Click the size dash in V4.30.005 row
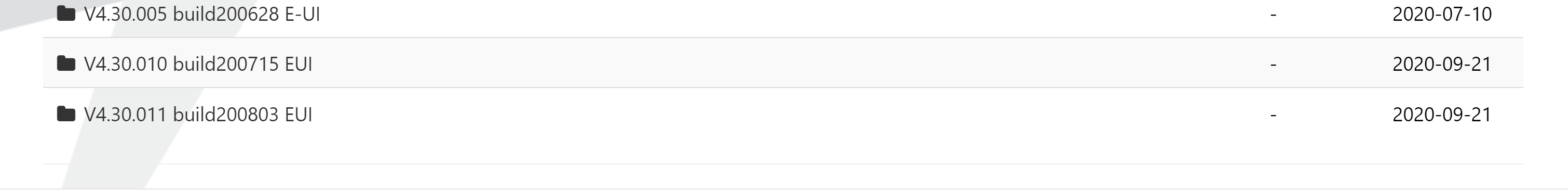Screen dimensions: 1568x190 point(1274,14)
